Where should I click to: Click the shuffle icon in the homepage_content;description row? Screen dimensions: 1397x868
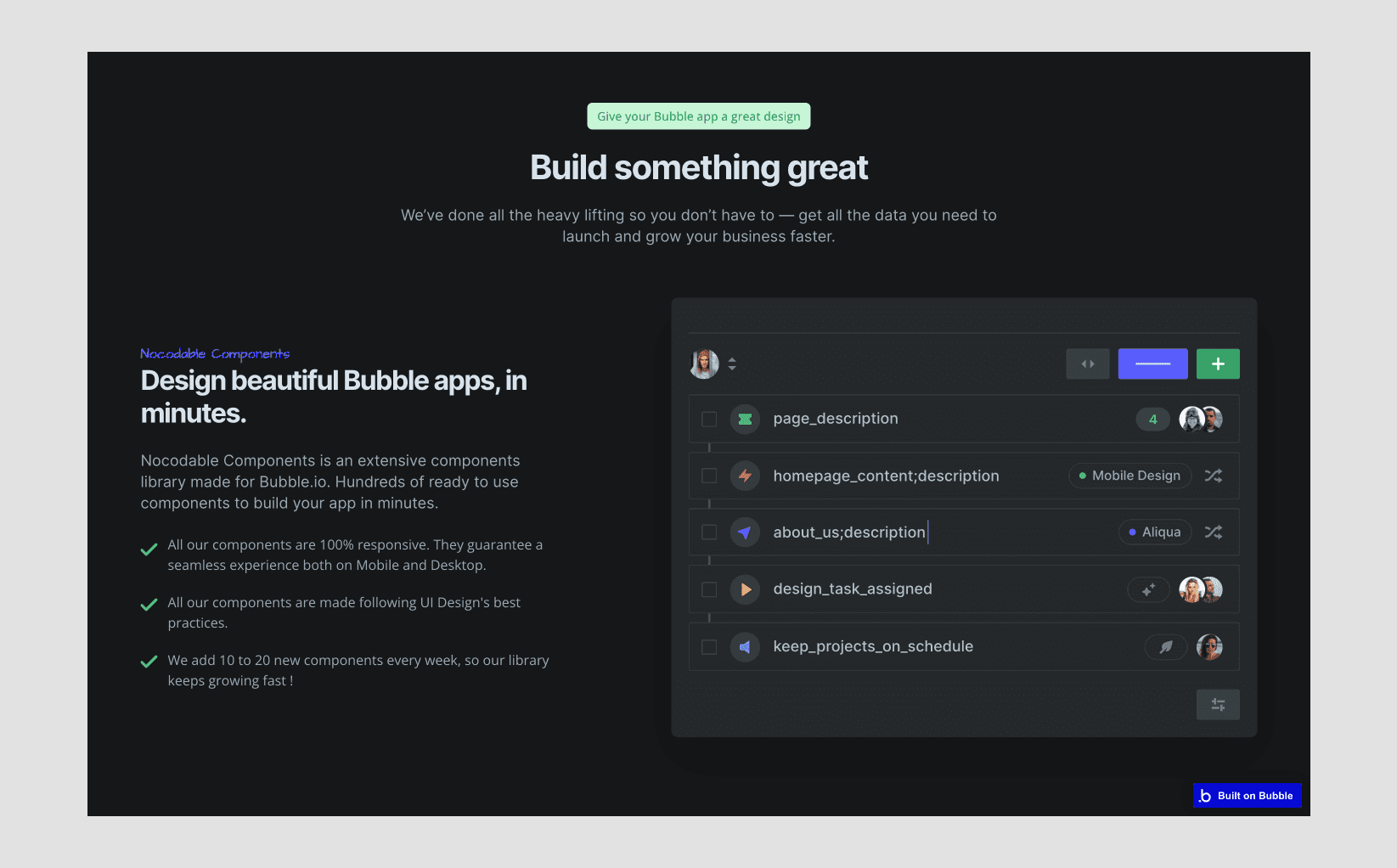(1214, 476)
